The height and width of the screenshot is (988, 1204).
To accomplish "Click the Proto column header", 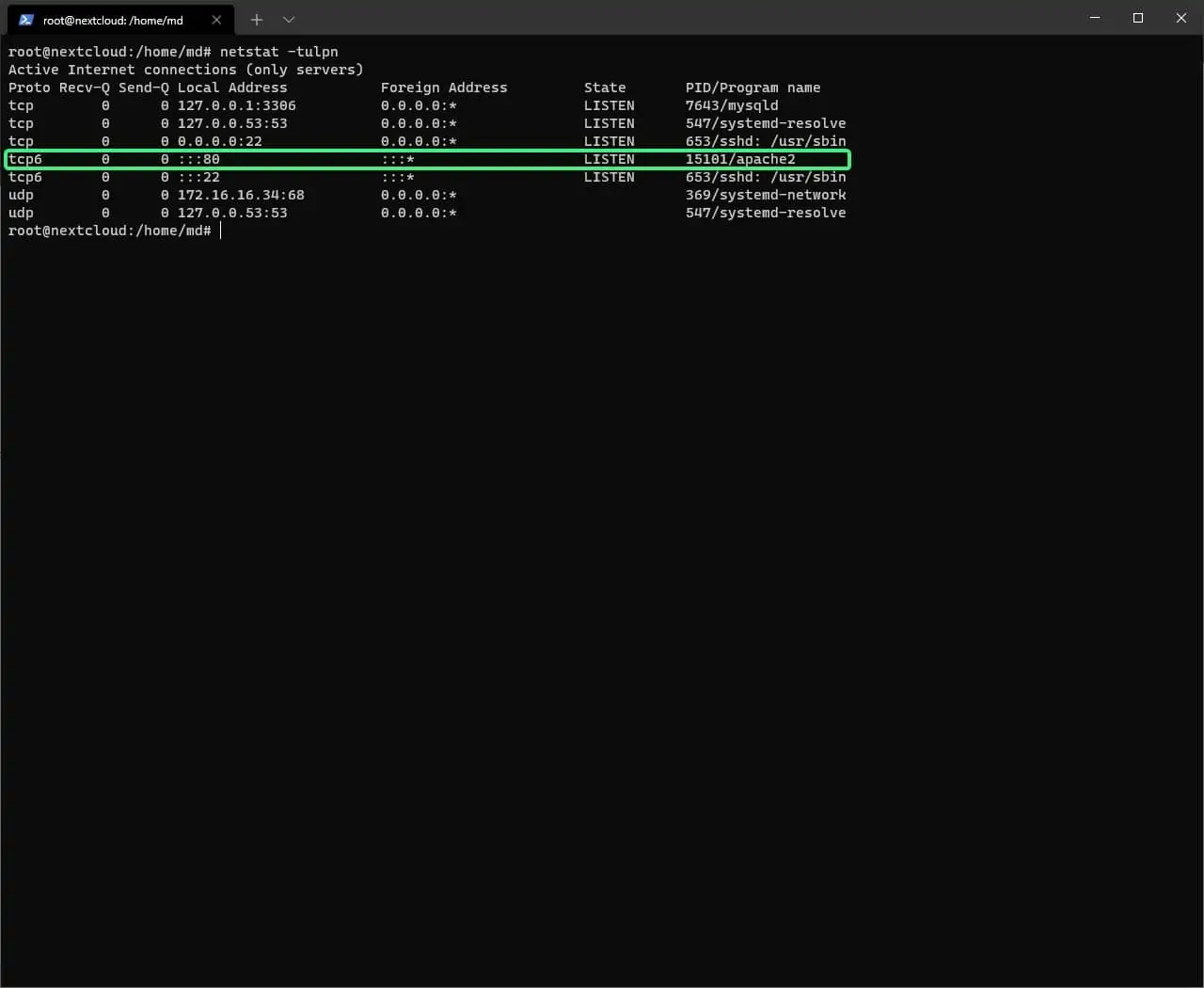I will click(29, 88).
